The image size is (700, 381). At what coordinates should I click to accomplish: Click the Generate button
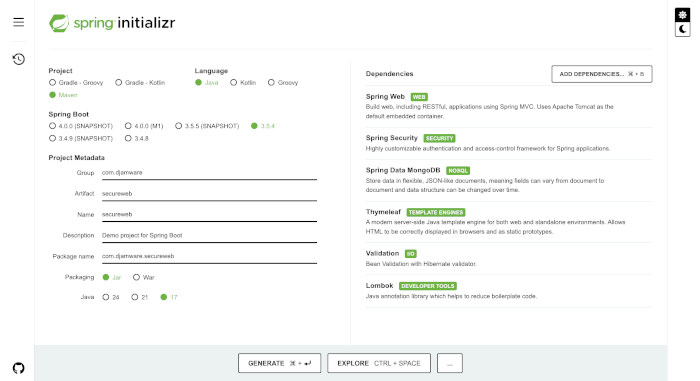coord(279,363)
